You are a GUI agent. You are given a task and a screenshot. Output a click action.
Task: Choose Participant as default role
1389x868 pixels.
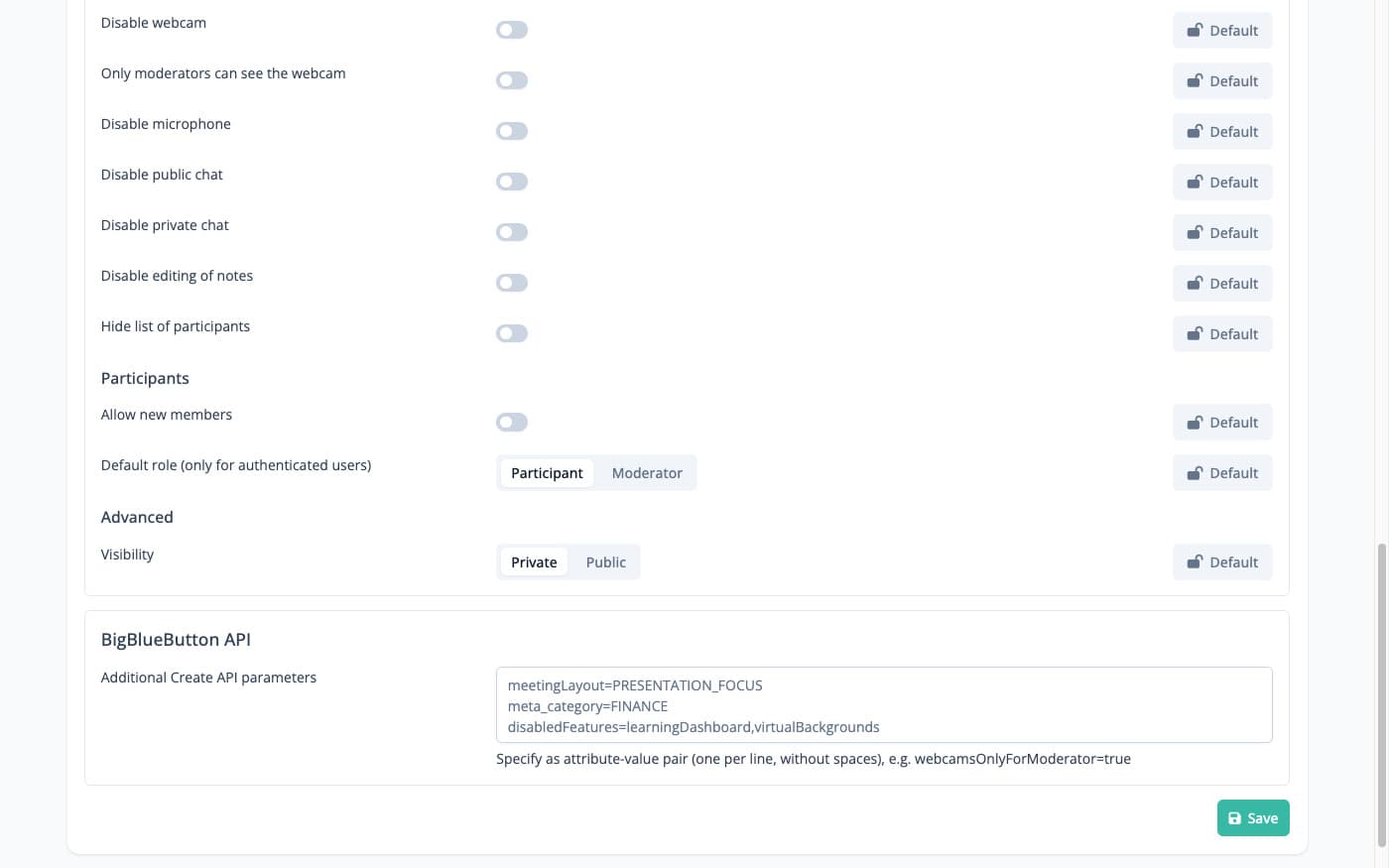pos(547,473)
